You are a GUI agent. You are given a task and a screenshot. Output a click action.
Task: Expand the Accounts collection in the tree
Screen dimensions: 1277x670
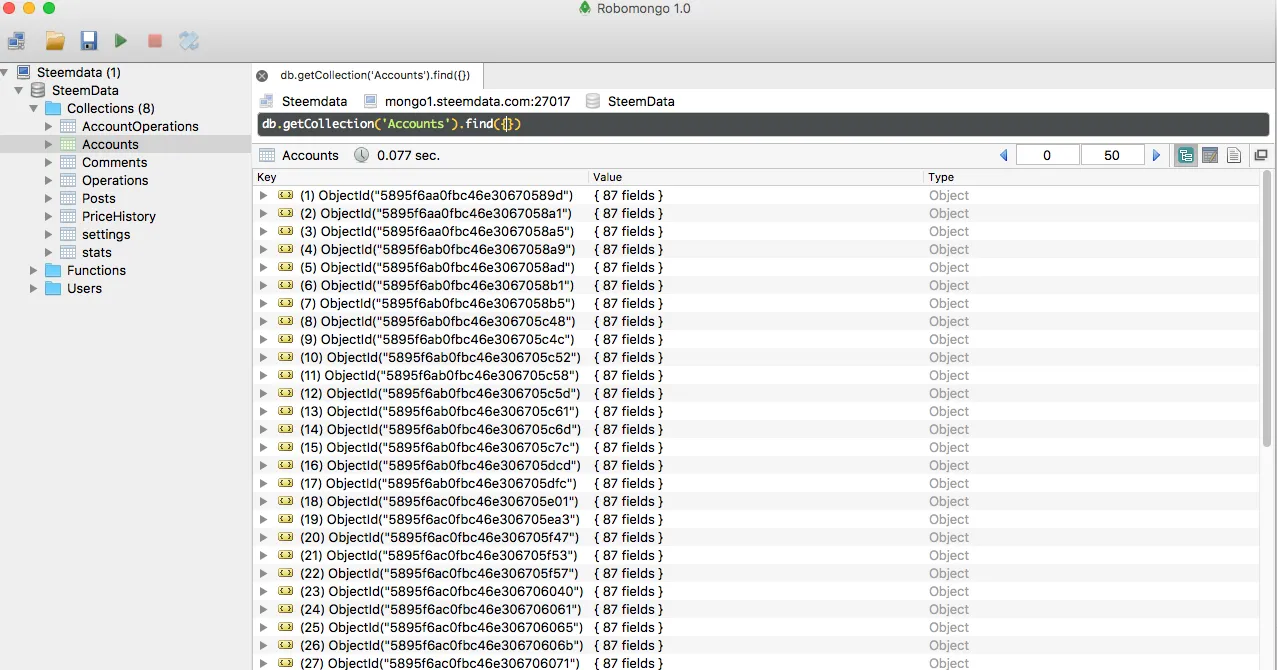(x=49, y=144)
